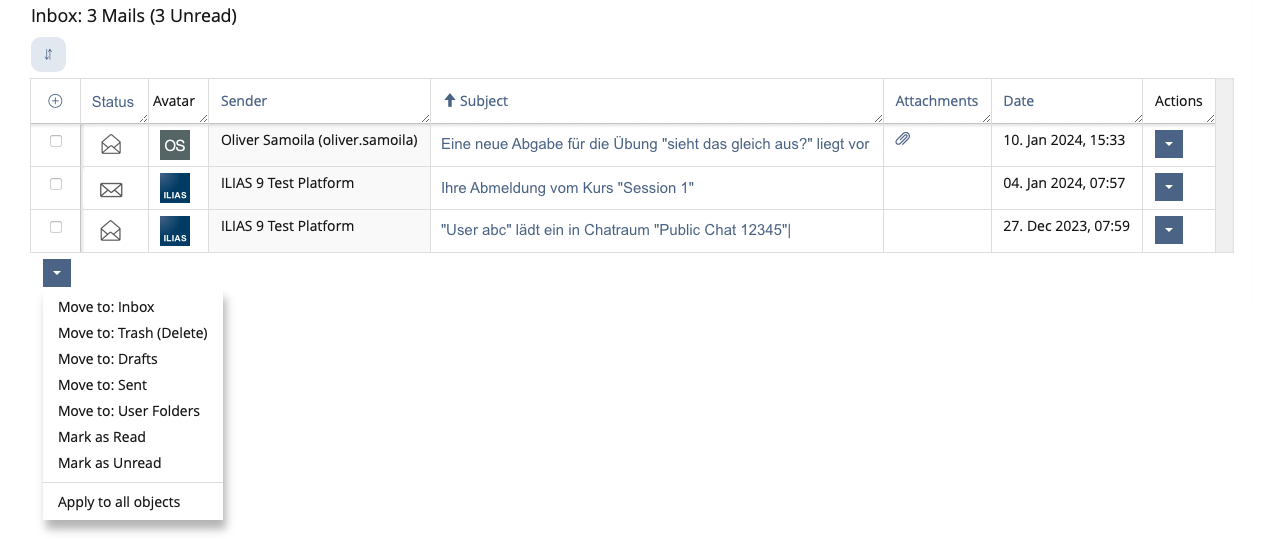
Task: Click the sort toggle icon above the table
Action: (48, 54)
